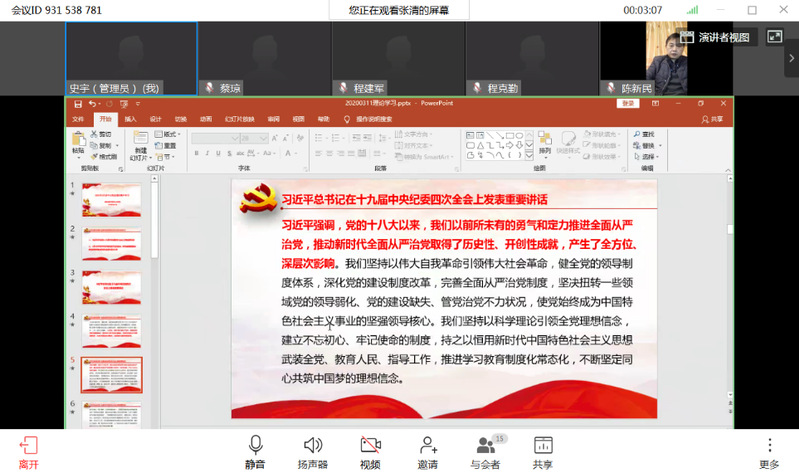Click the Replace (替换) icon
Viewport: 799px width, 473px height.
coord(637,145)
